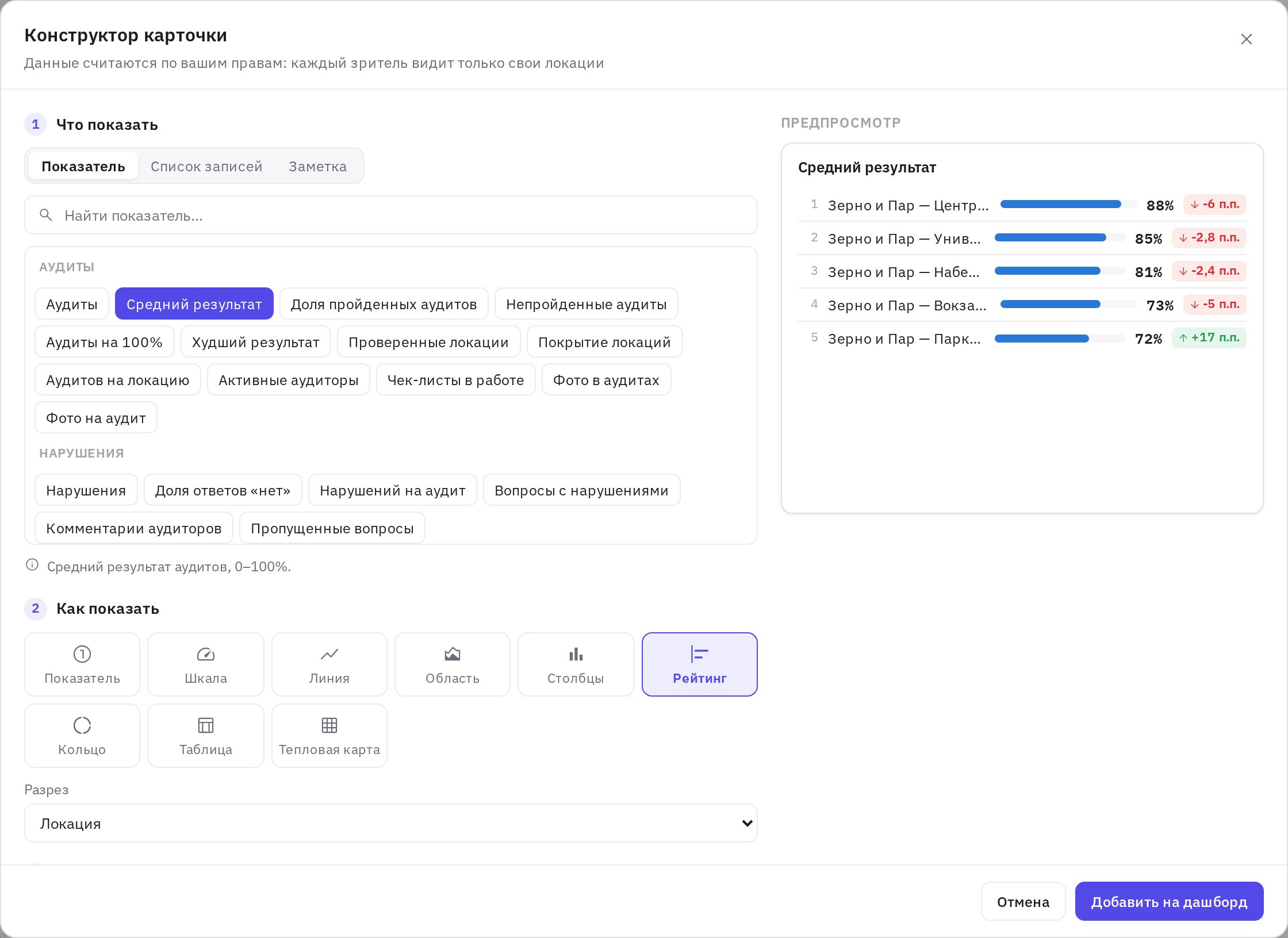This screenshot has height=938, width=1288.
Task: Select Чек-листы в работе chip
Action: point(456,379)
